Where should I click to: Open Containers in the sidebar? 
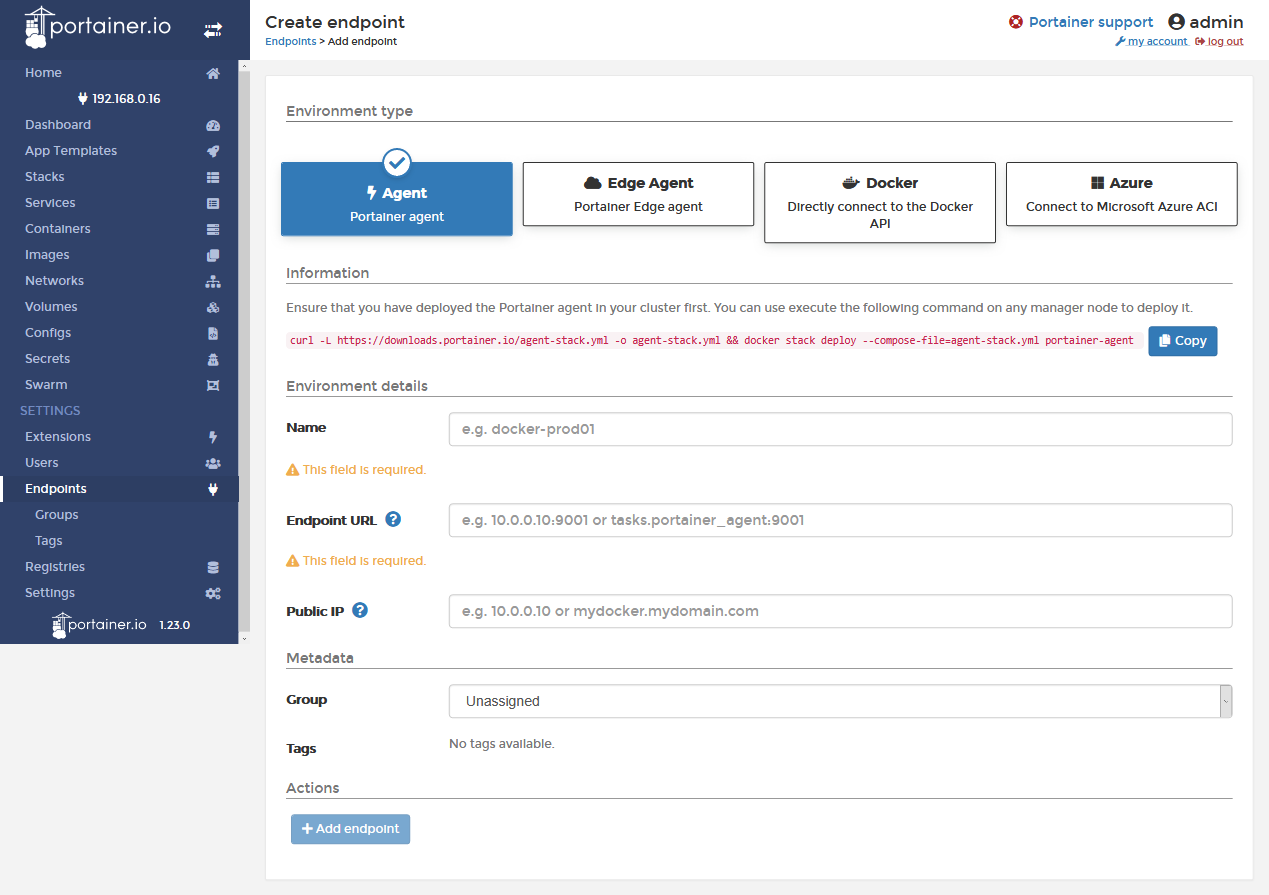[x=58, y=229]
